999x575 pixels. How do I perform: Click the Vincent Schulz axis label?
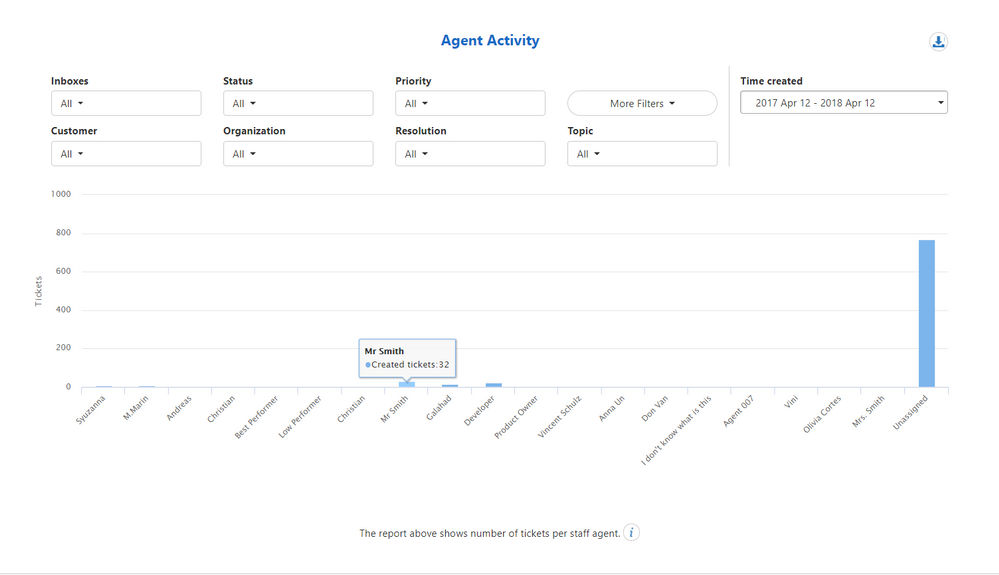[560, 416]
